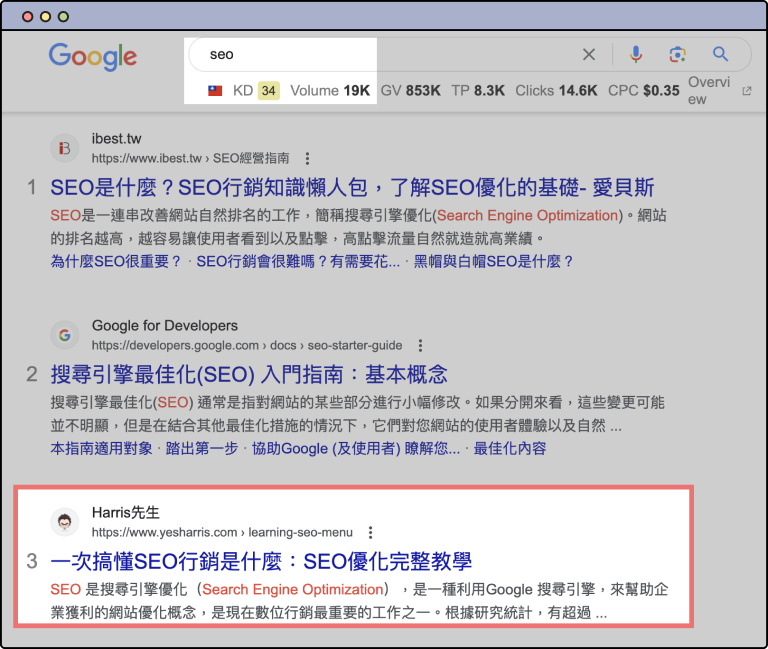
Task: Click the CPC $0.35 metric
Action: point(644,91)
